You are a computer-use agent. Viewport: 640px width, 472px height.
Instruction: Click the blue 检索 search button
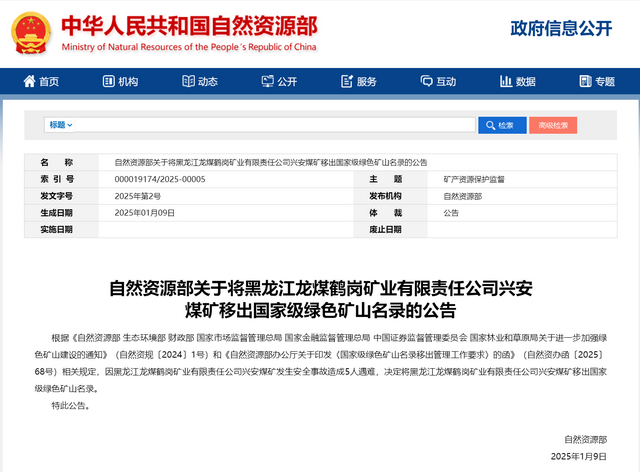(502, 125)
